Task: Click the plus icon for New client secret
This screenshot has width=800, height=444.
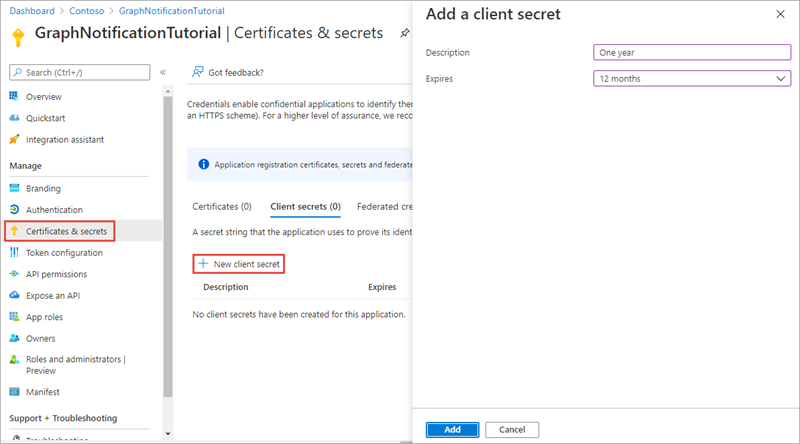Action: [203, 263]
